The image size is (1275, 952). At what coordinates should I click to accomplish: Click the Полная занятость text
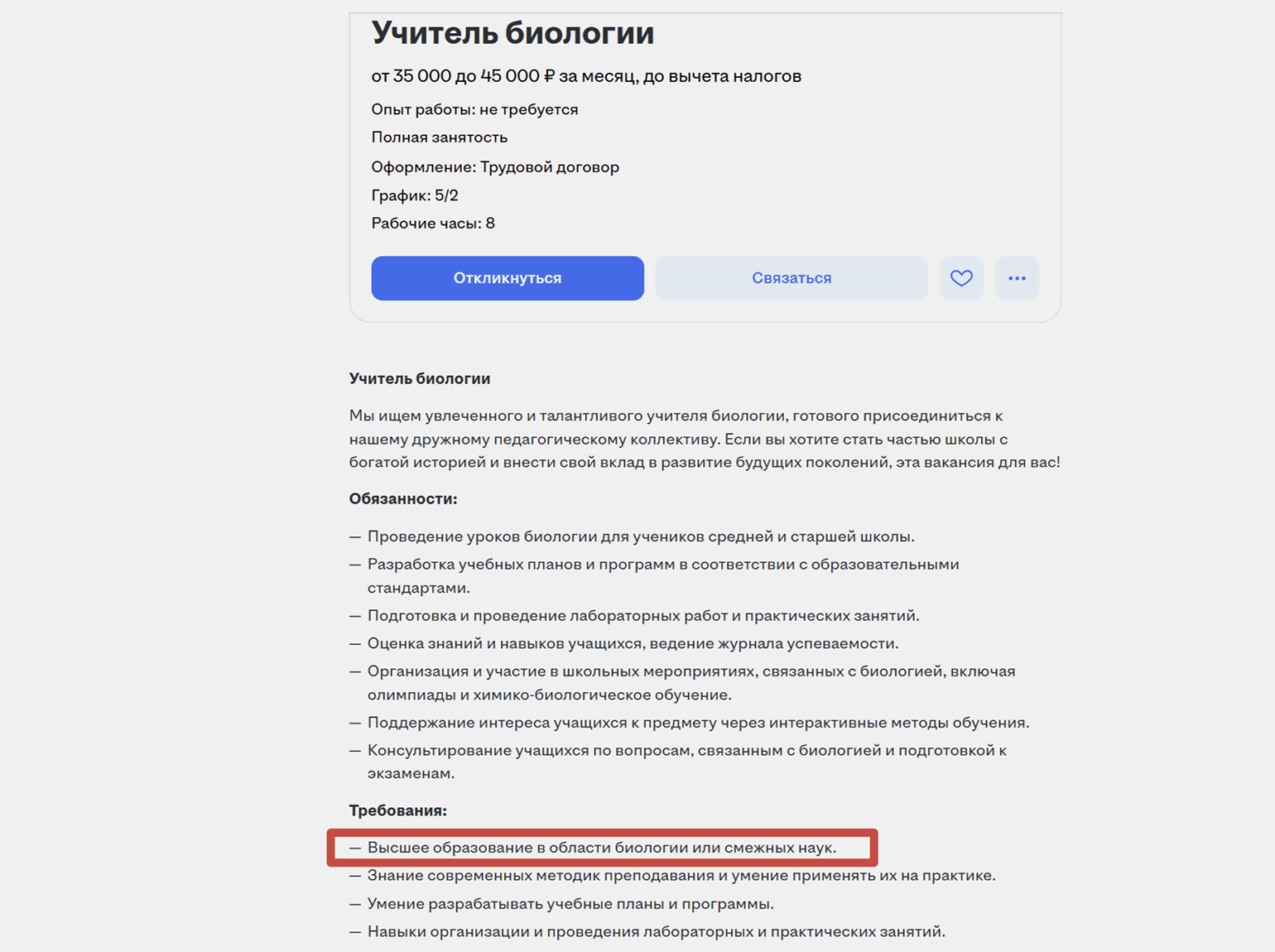click(439, 137)
